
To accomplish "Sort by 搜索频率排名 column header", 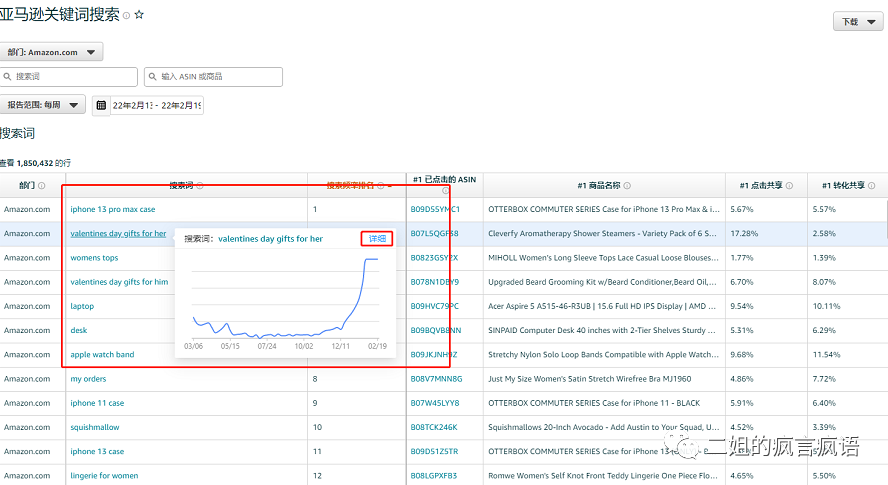I will point(350,185).
